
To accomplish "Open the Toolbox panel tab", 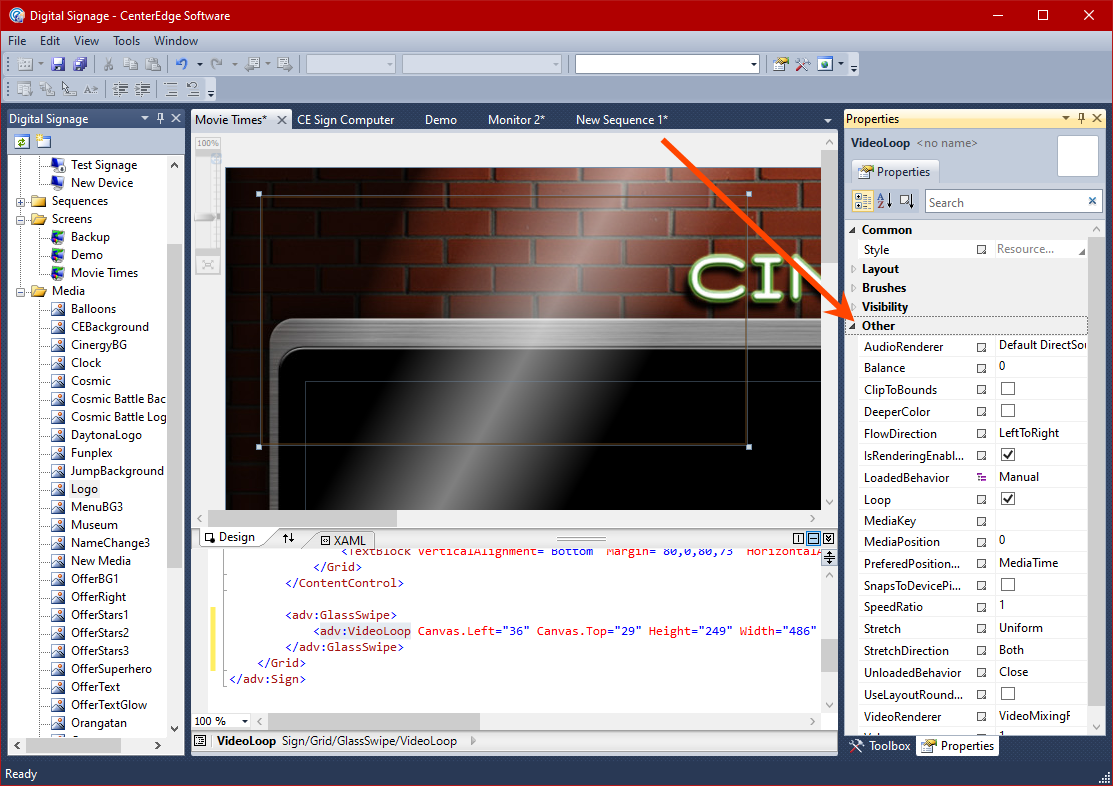I will click(x=880, y=746).
